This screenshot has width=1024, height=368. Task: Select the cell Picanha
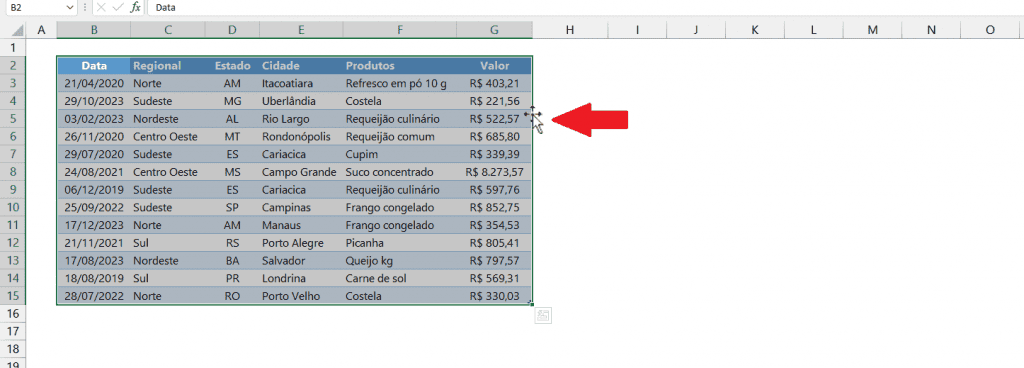[x=400, y=243]
